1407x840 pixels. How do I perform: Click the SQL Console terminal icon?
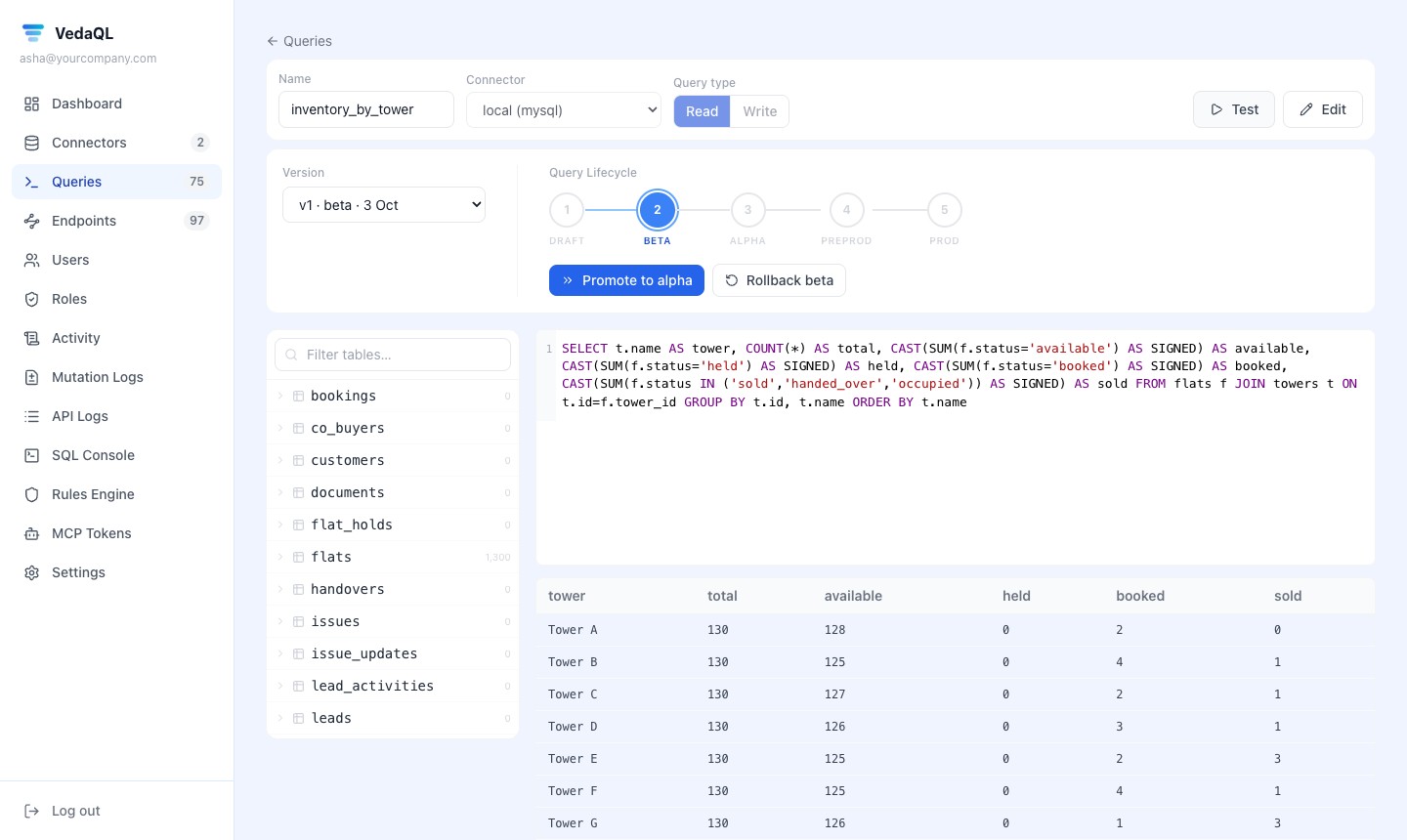[x=32, y=455]
